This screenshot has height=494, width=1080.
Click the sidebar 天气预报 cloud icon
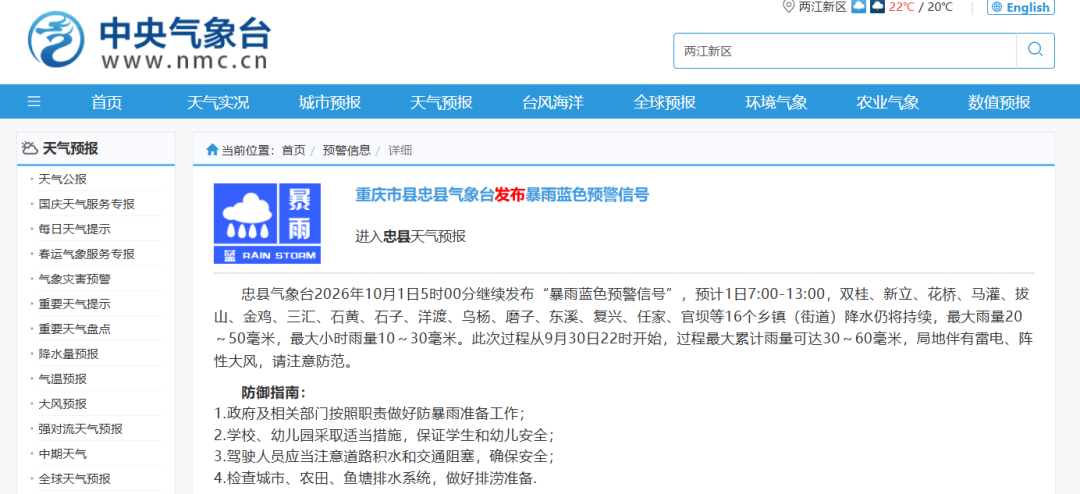click(30, 147)
